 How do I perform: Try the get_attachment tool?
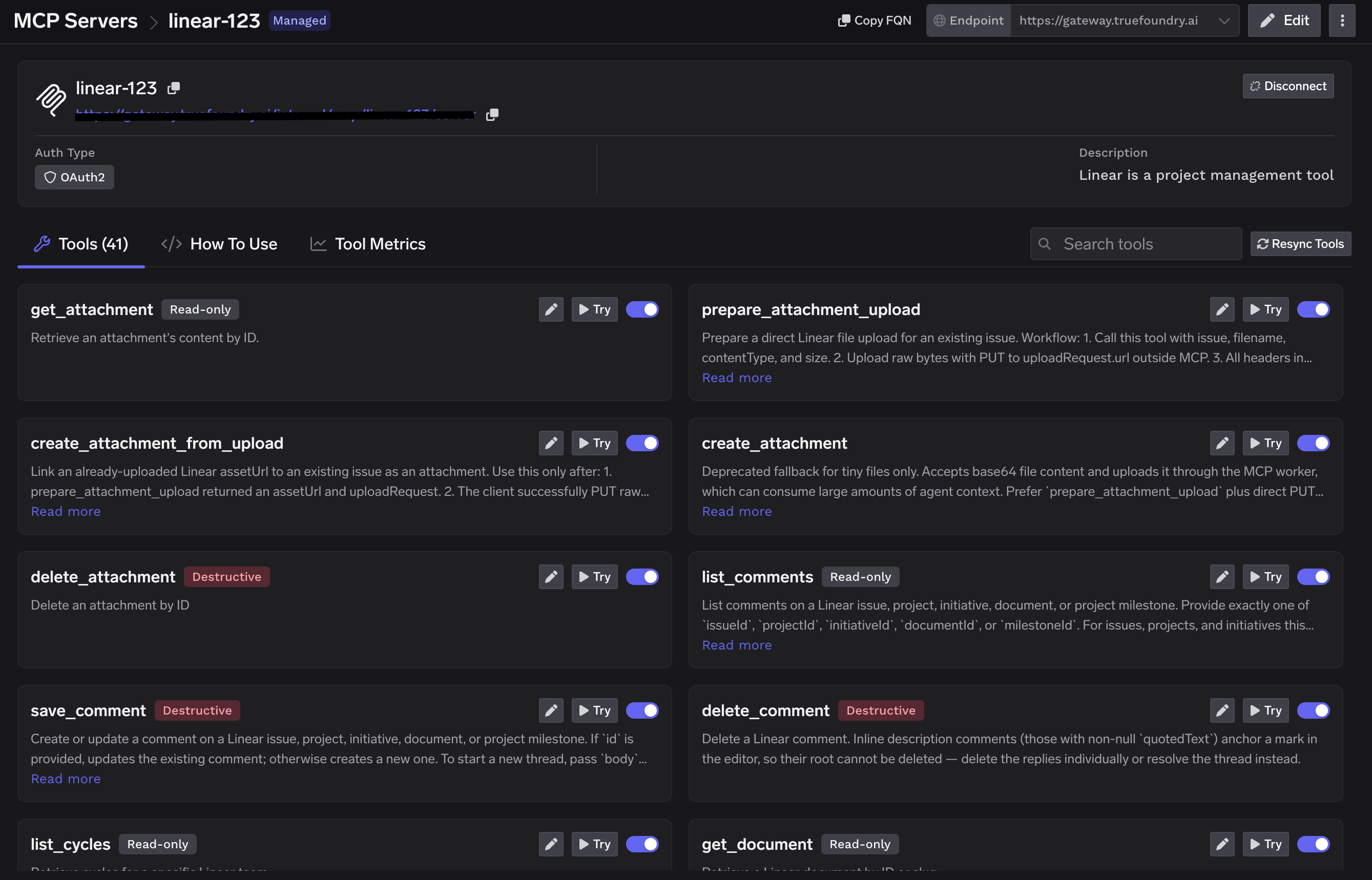pos(594,309)
